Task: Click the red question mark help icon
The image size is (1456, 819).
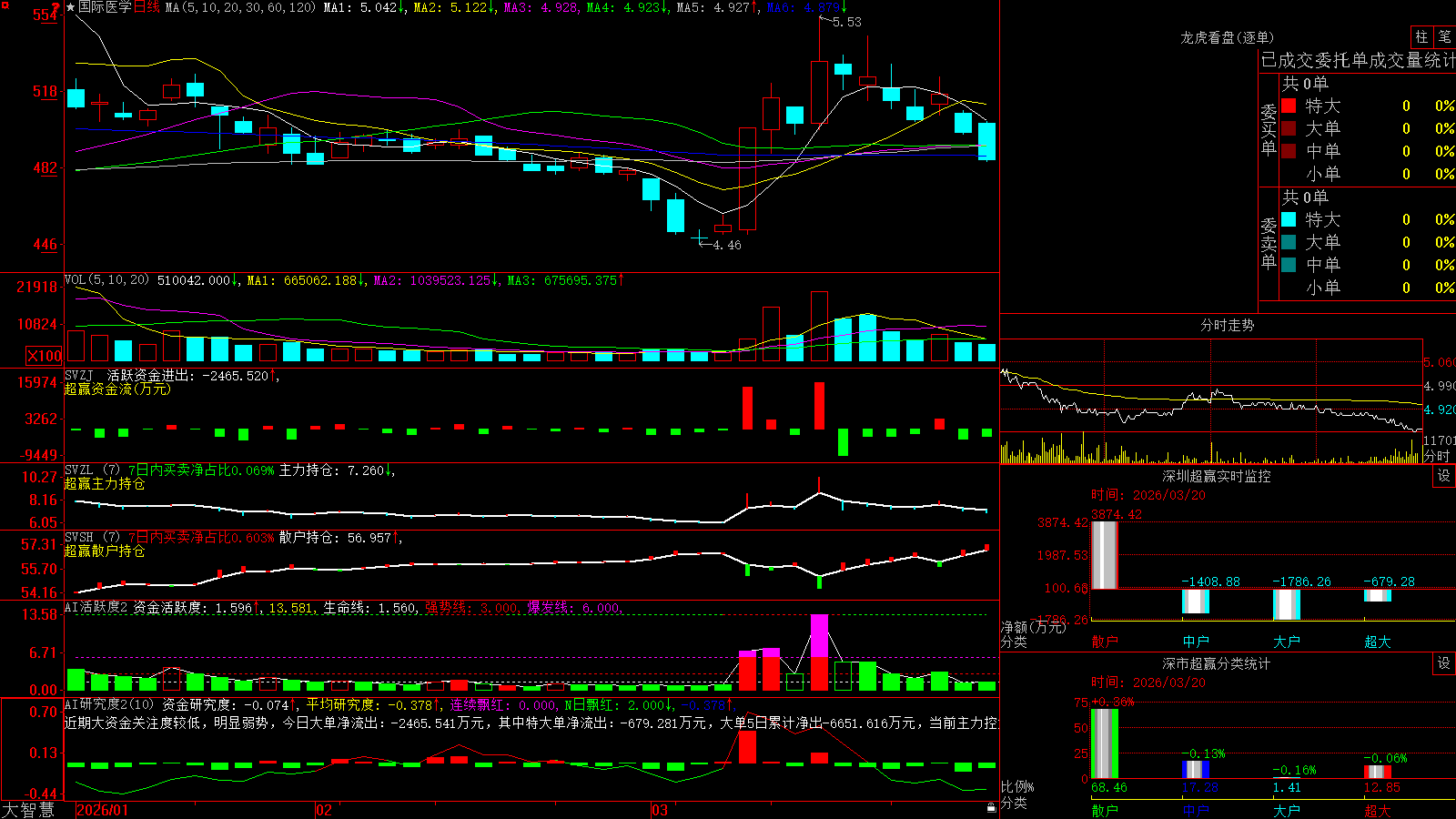Action: (x=56, y=7)
